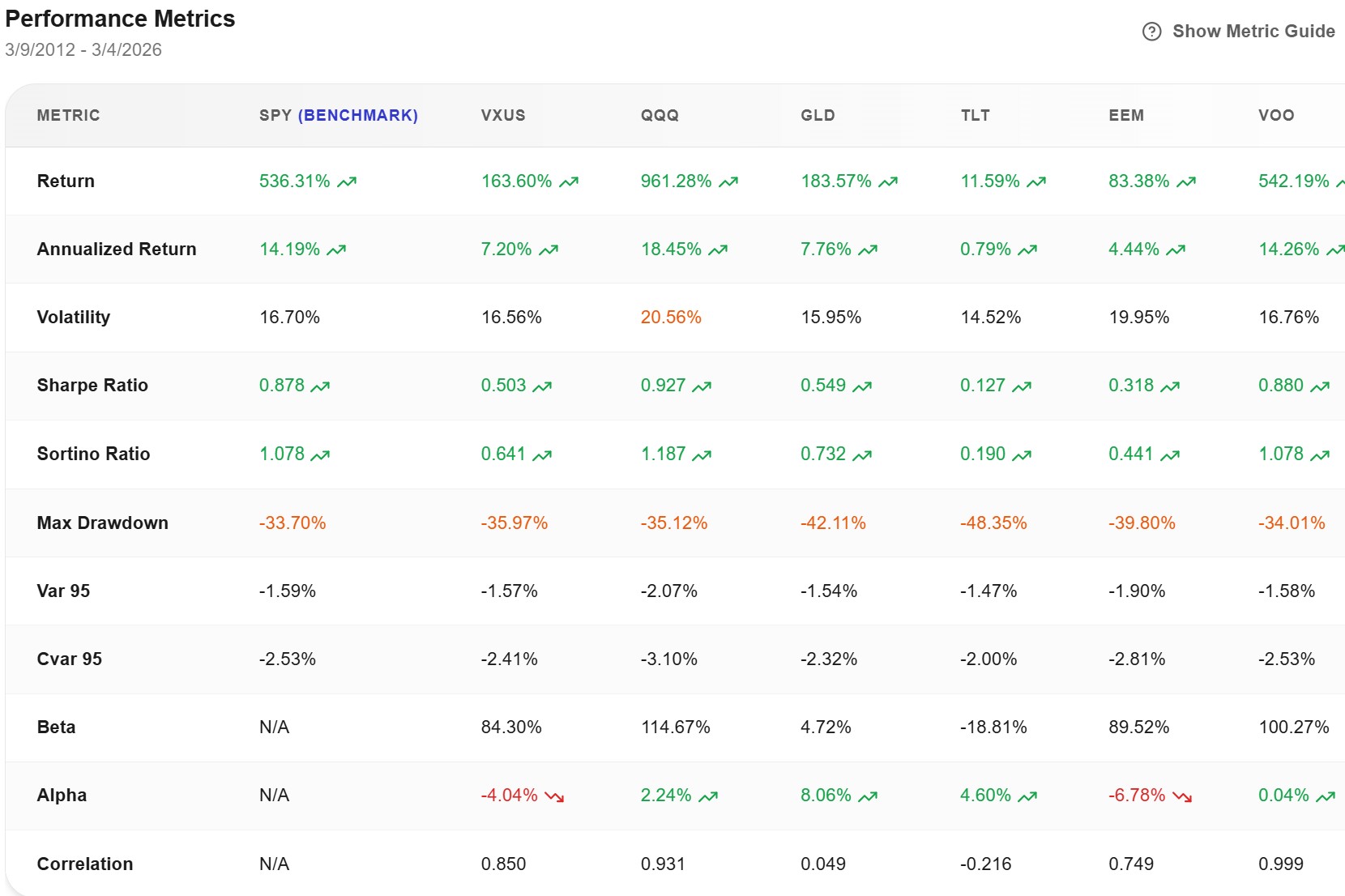Click the Beta row label
Image resolution: width=1345 pixels, height=896 pixels.
(x=55, y=727)
